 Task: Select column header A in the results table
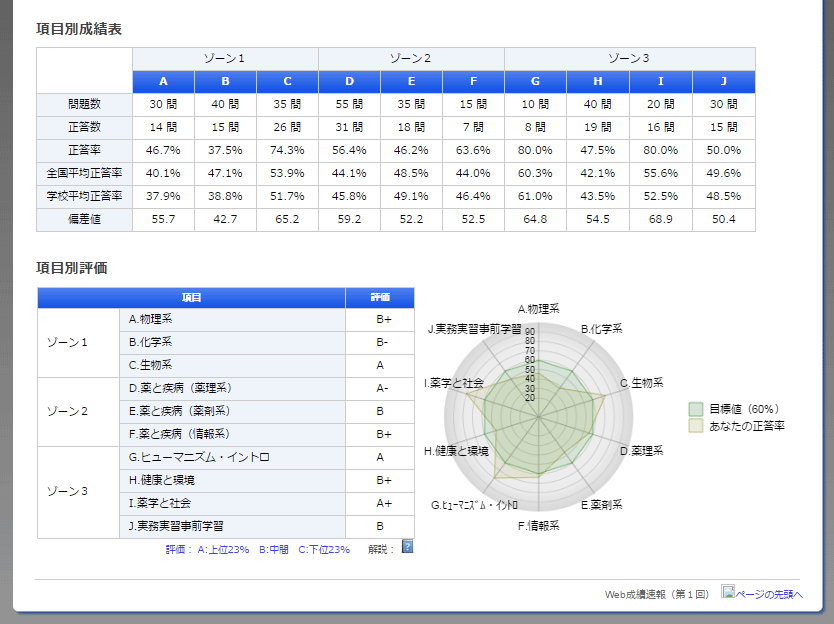click(163, 82)
